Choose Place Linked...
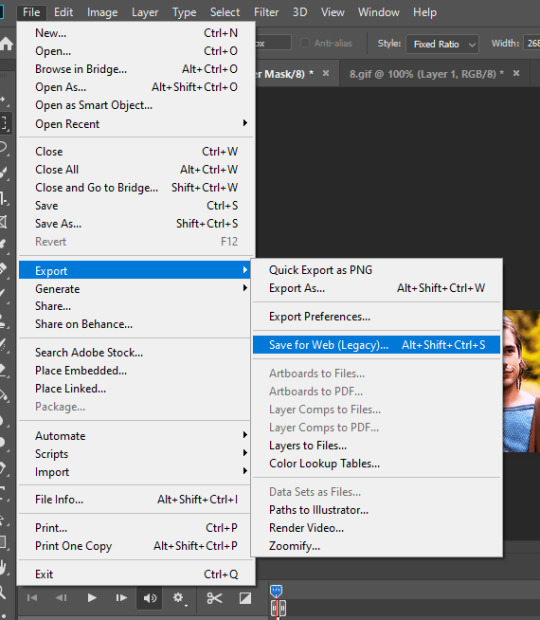The image size is (540, 620). (x=136, y=388)
